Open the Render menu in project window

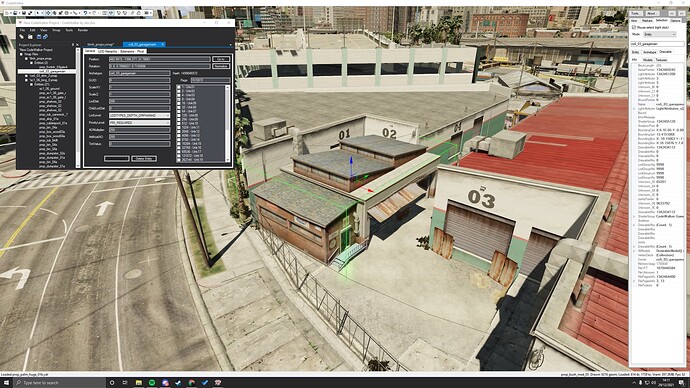tap(83, 30)
